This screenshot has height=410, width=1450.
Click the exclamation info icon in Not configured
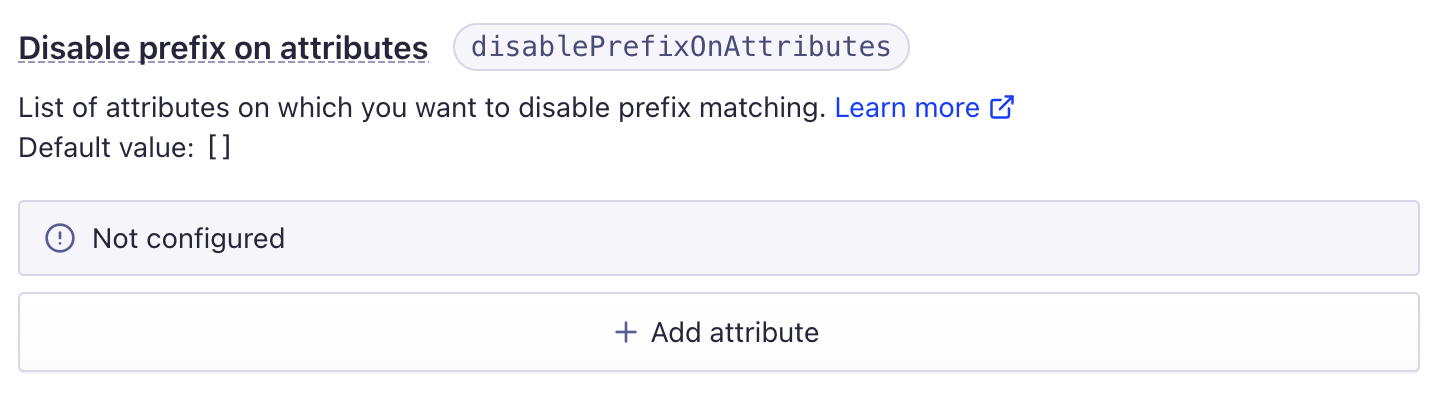tap(61, 238)
